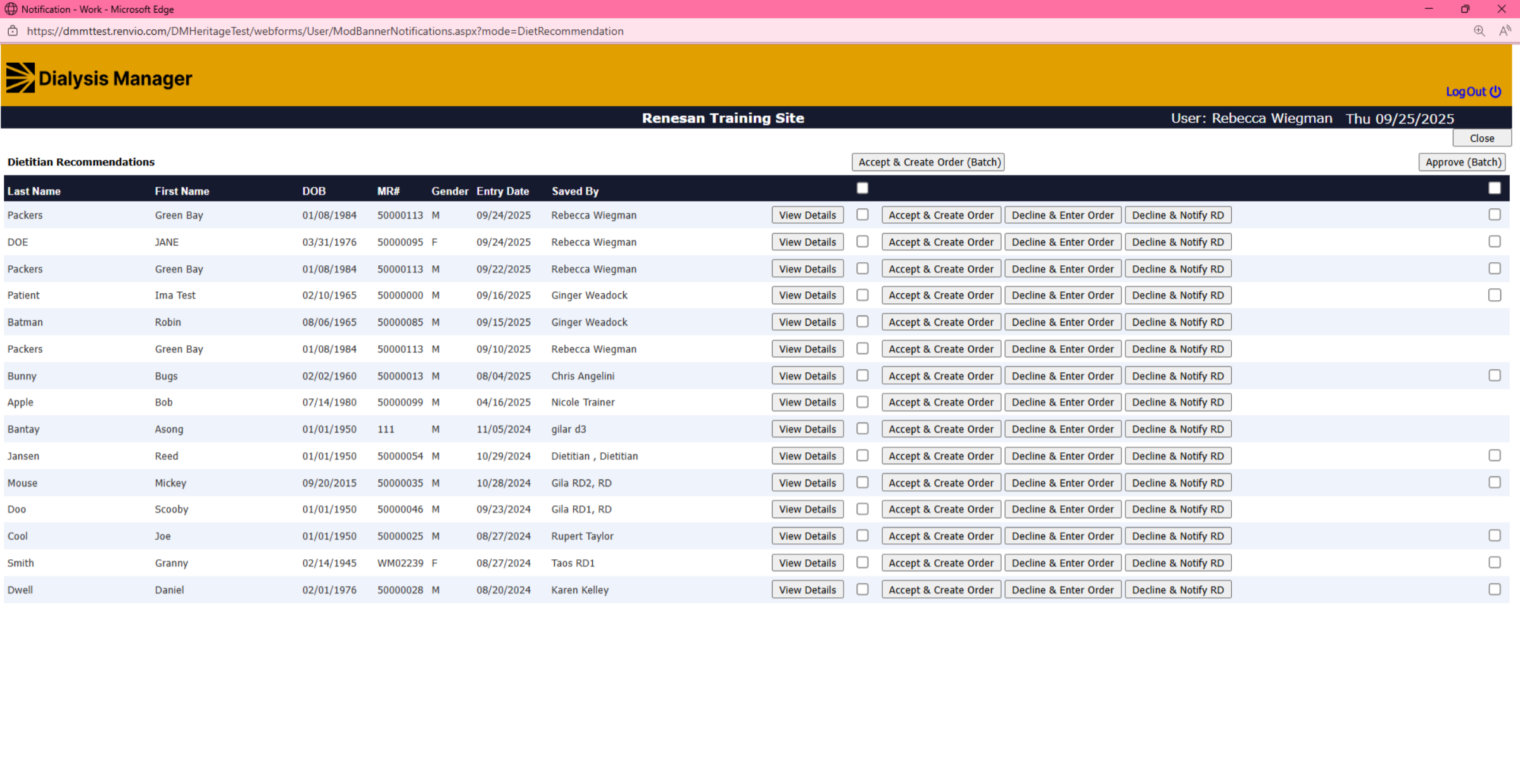This screenshot has height=784, width=1520.
Task: Decline & Enter Order for Jansen Reed
Action: click(1063, 456)
